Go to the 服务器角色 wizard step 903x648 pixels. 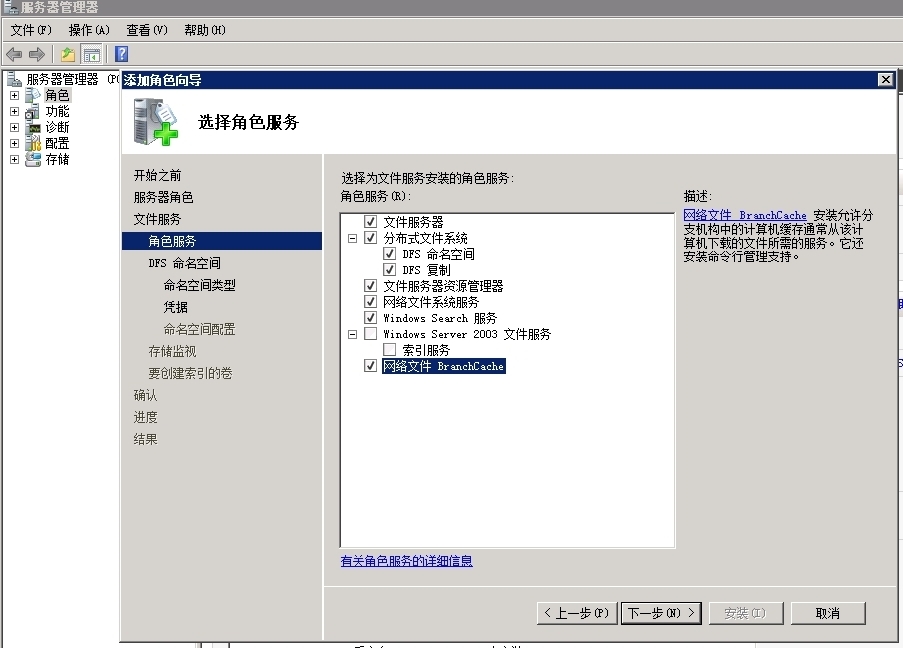point(163,197)
